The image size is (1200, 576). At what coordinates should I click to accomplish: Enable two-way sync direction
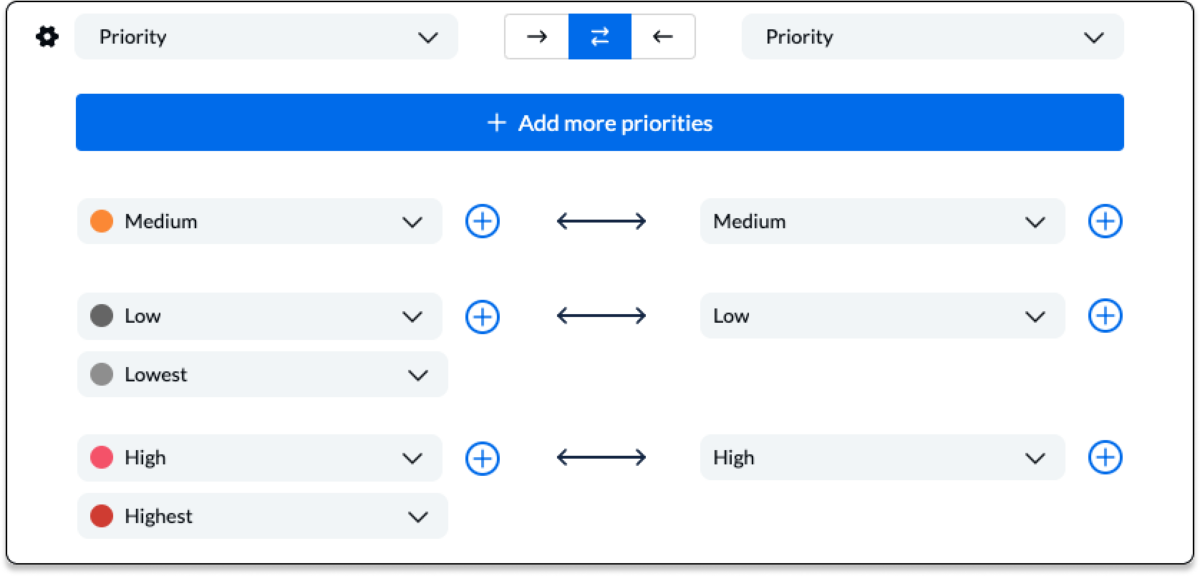(x=599, y=36)
